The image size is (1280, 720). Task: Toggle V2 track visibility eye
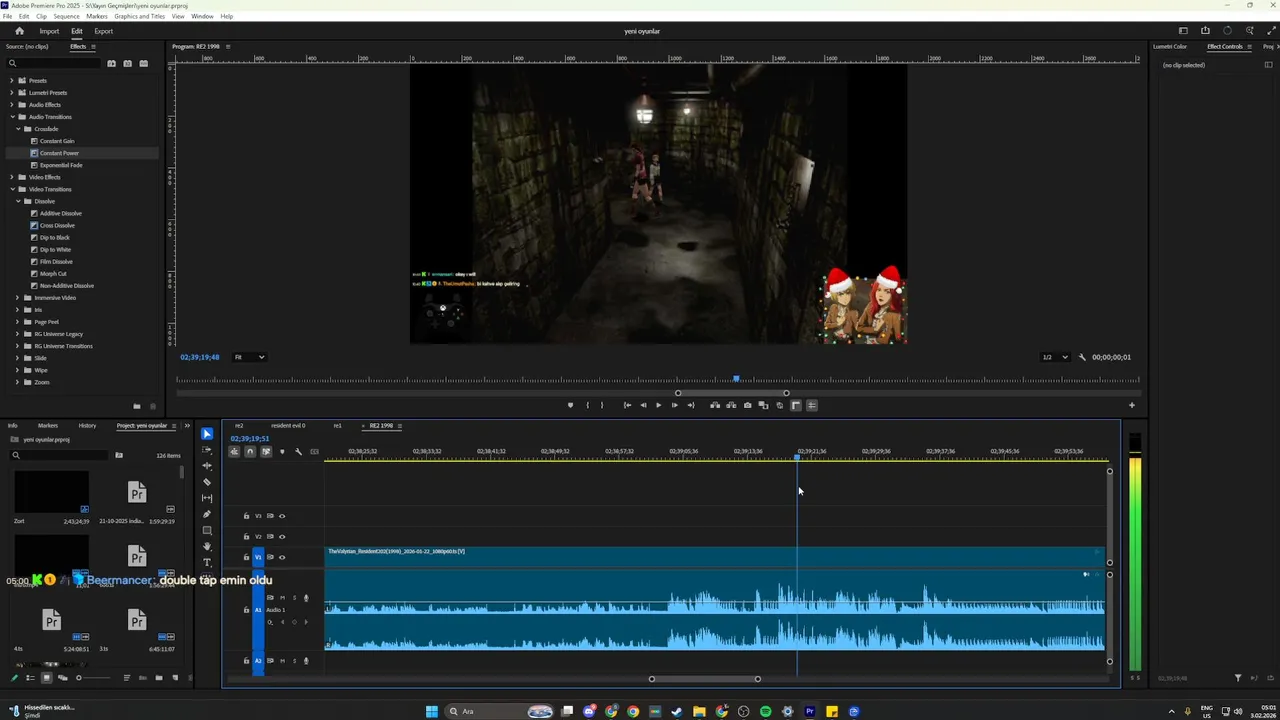[x=282, y=537]
